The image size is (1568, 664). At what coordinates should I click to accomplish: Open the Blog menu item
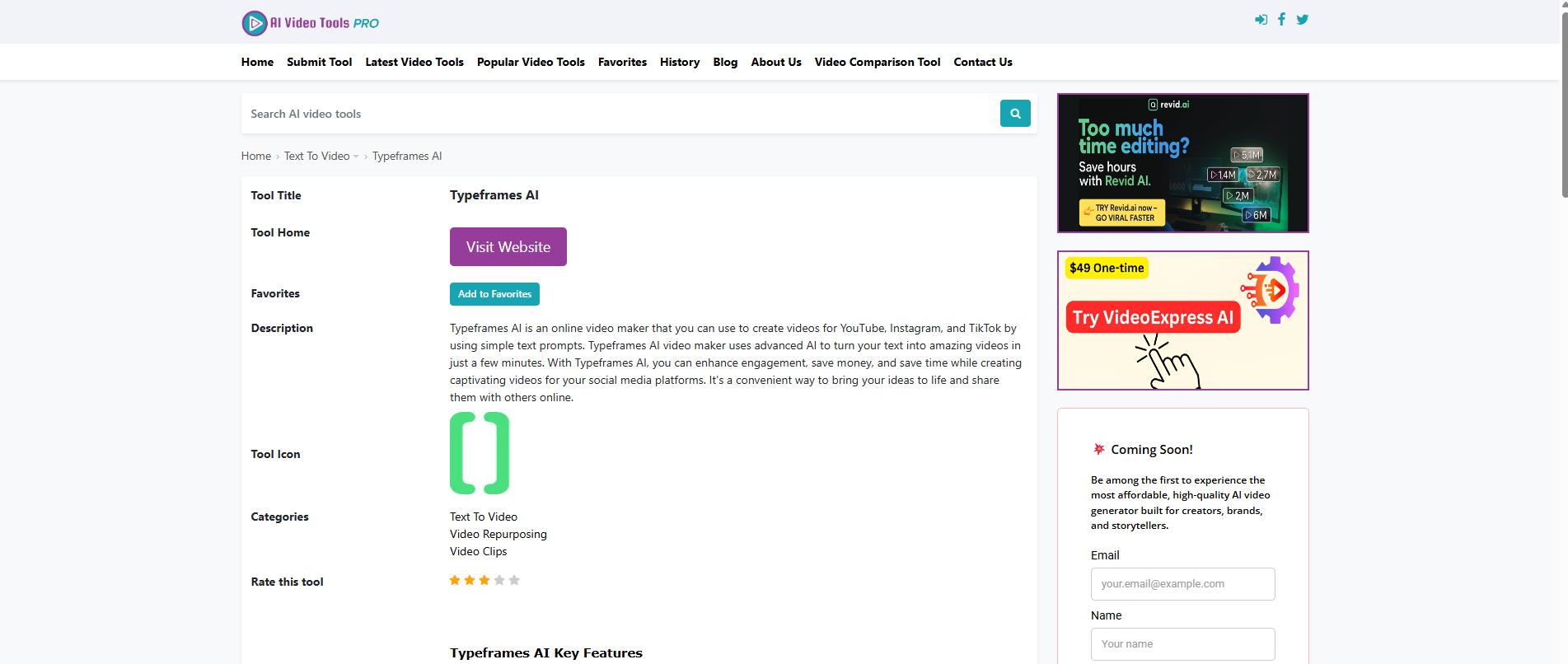point(725,62)
